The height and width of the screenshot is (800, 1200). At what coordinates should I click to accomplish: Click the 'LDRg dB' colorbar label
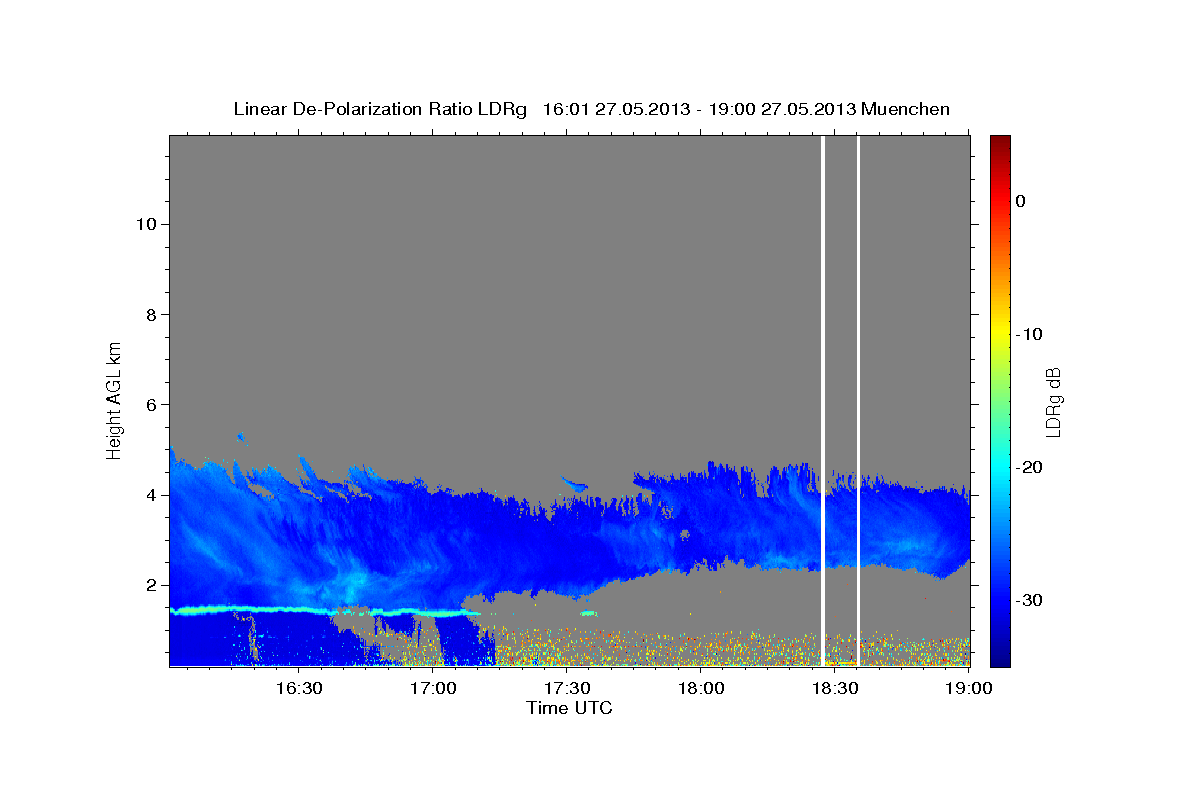click(1053, 402)
